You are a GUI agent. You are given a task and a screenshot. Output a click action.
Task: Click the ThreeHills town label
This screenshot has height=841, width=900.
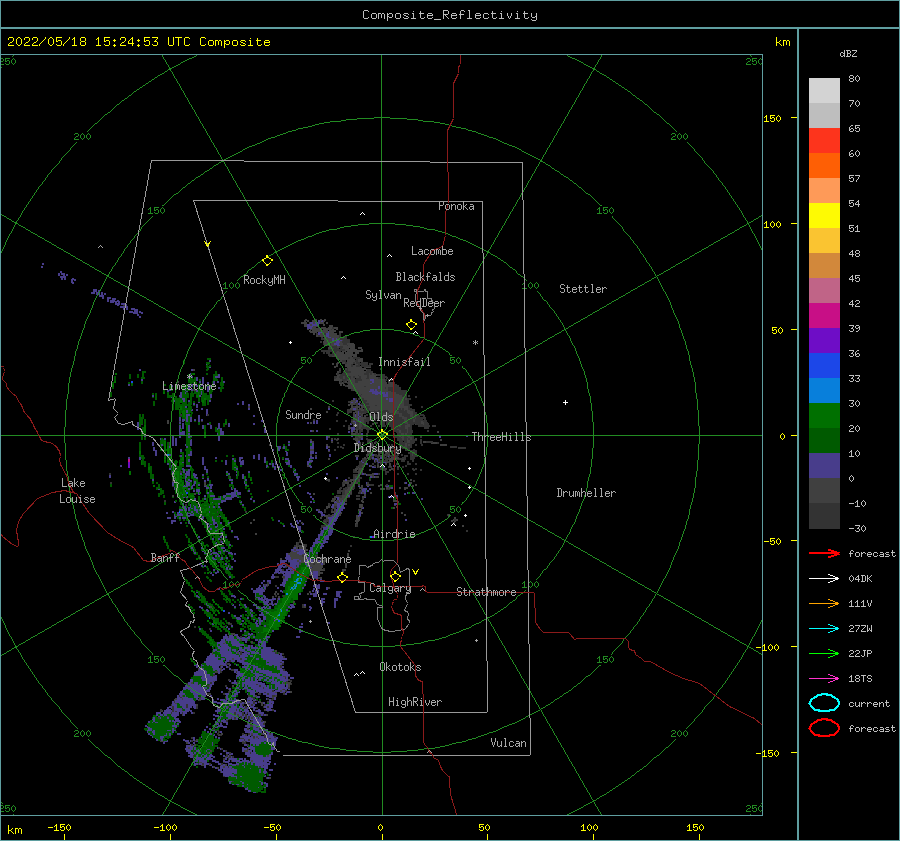tap(501, 437)
